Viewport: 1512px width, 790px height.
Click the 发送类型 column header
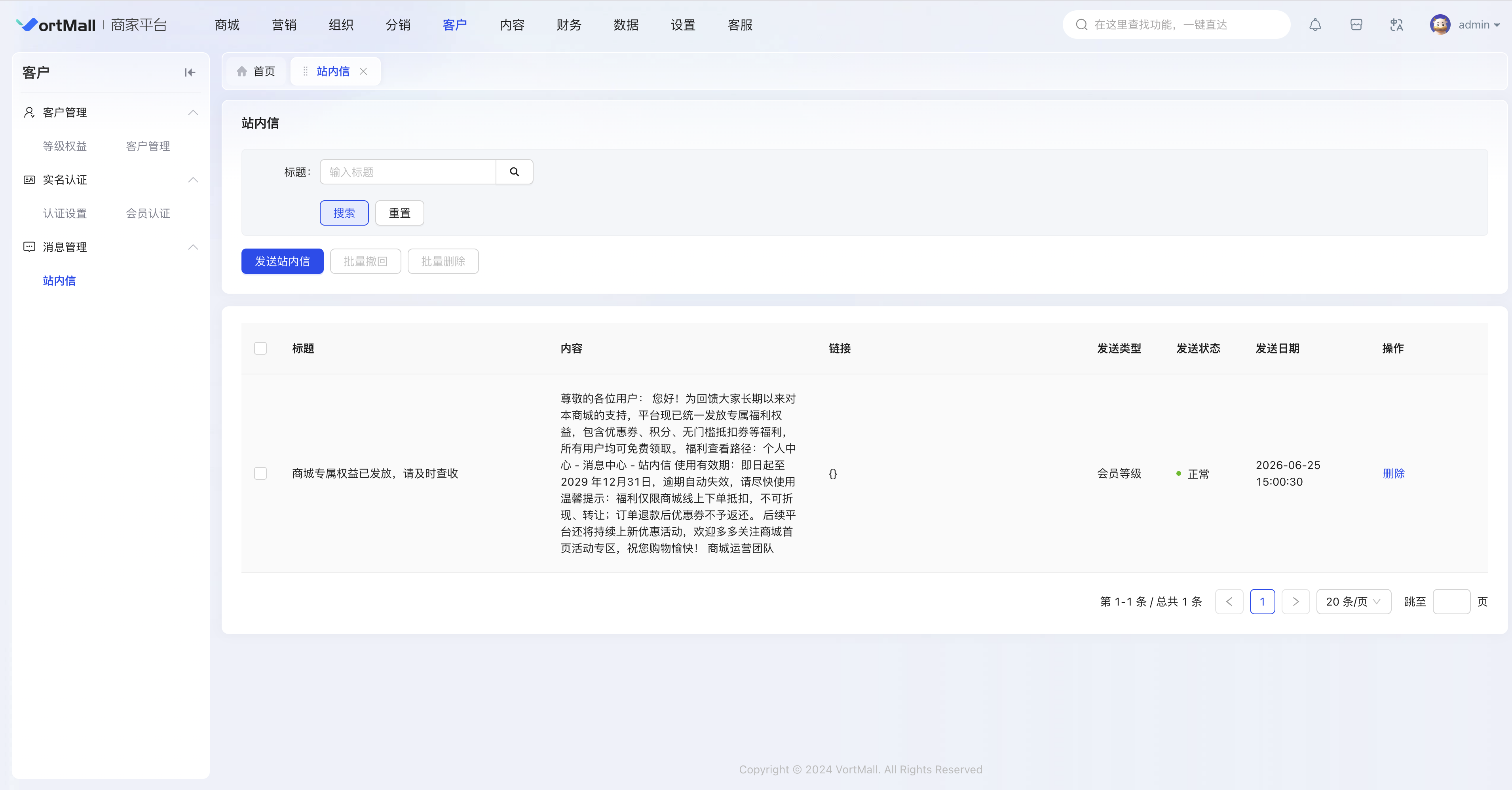(1119, 348)
